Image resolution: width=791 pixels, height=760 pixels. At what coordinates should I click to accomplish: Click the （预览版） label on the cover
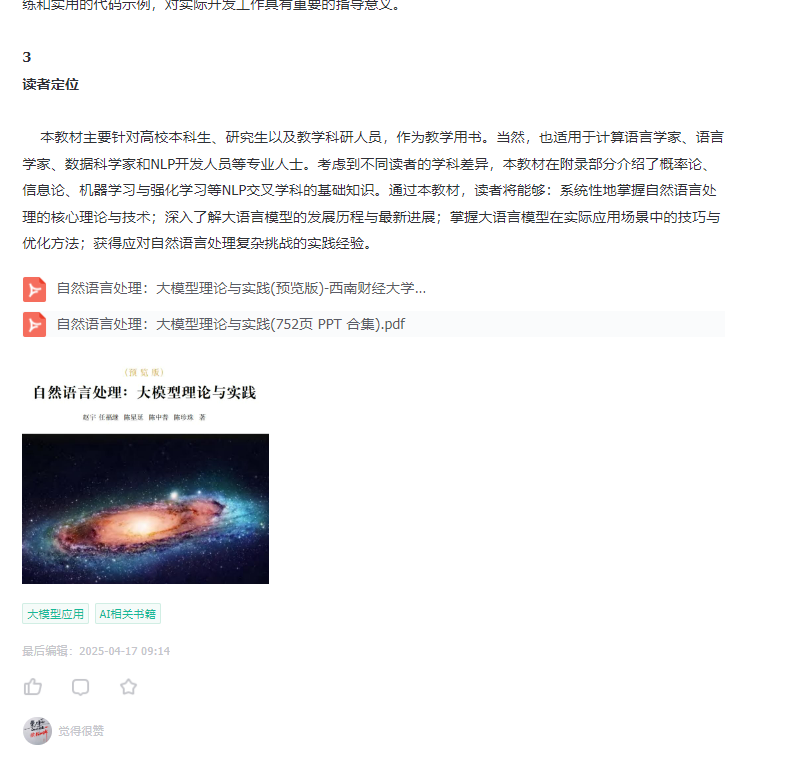pyautogui.click(x=144, y=372)
